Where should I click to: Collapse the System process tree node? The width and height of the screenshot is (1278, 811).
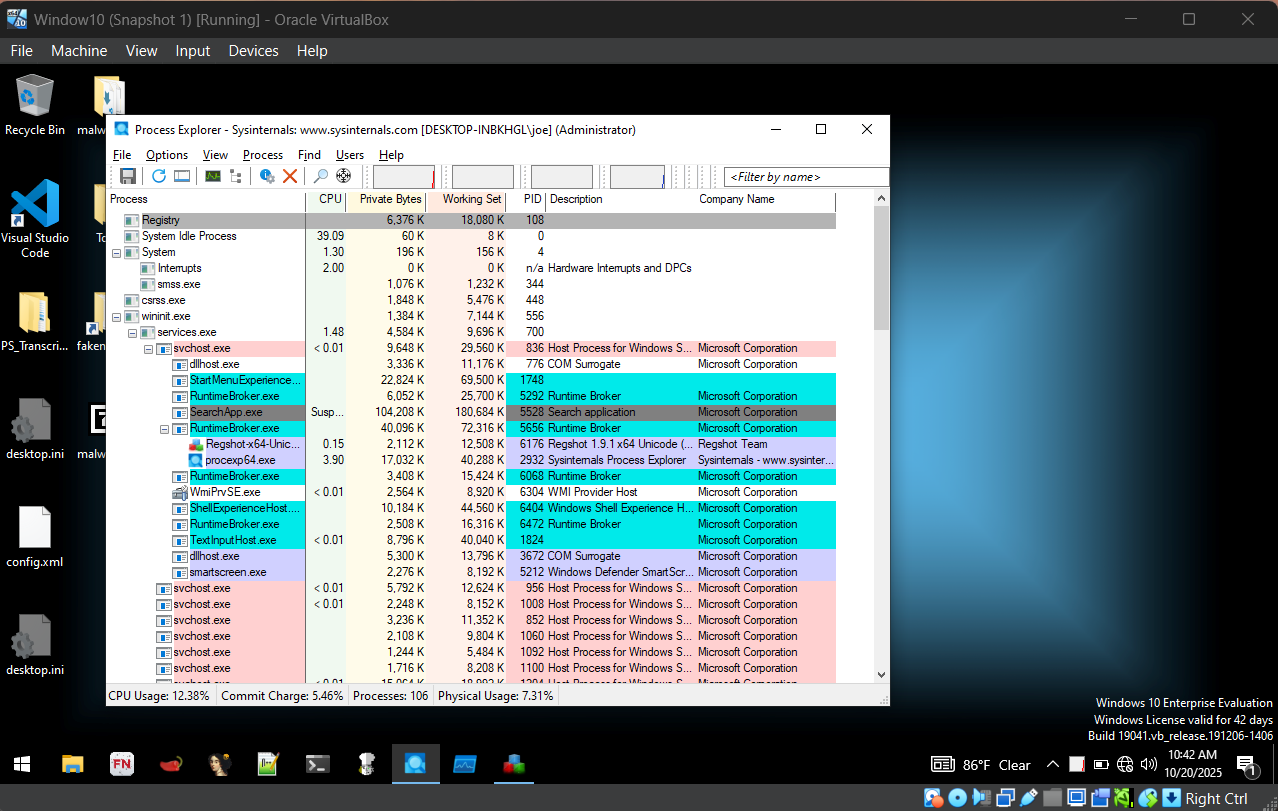pos(116,252)
